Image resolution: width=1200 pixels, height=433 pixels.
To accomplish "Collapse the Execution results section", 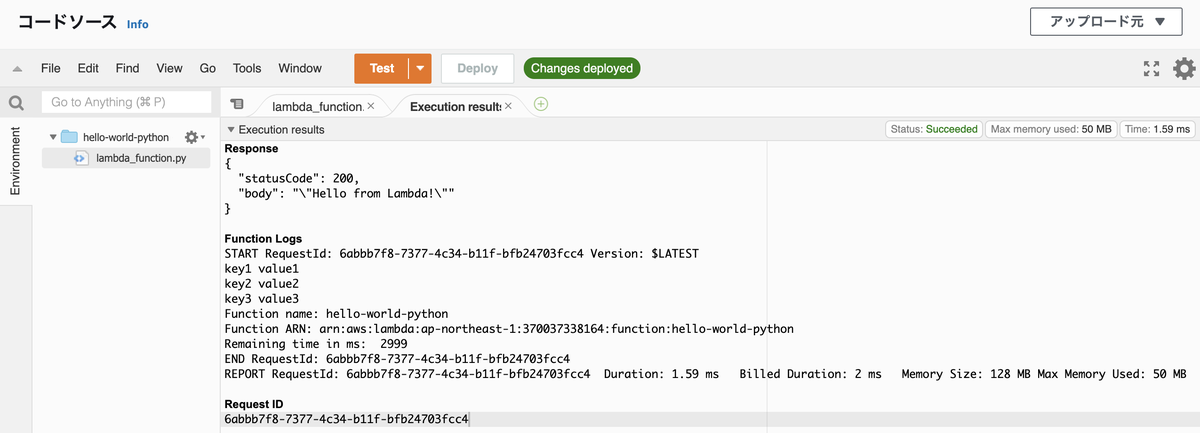I will tap(231, 130).
